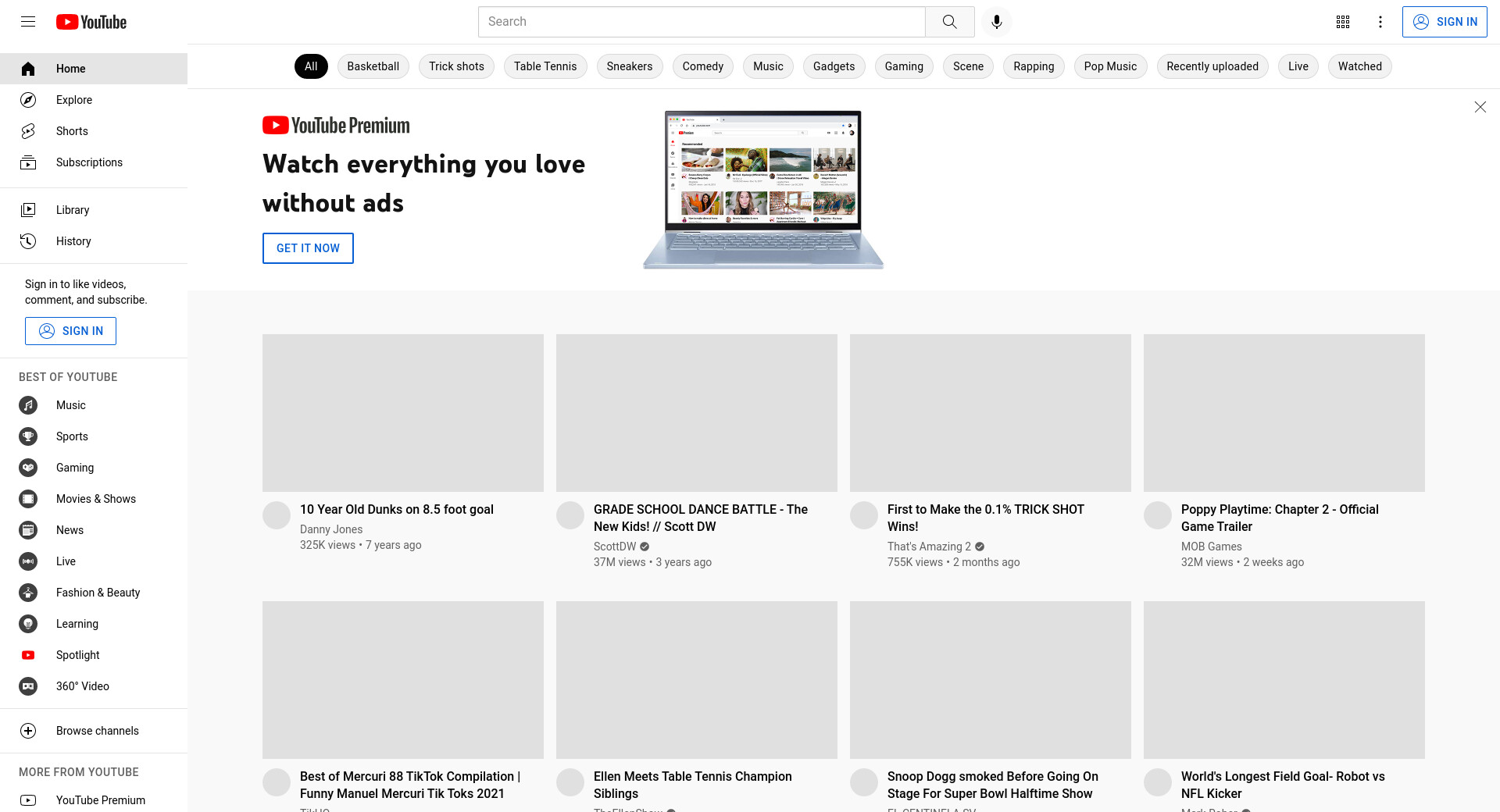
Task: Select the Recently uploaded chip
Action: 1212,66
